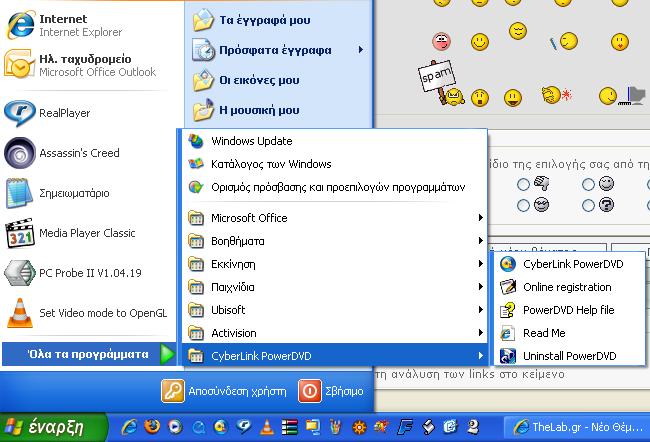This screenshot has height=442, width=650.
Task: Open PowerDVD Help file
Action: tap(570, 310)
